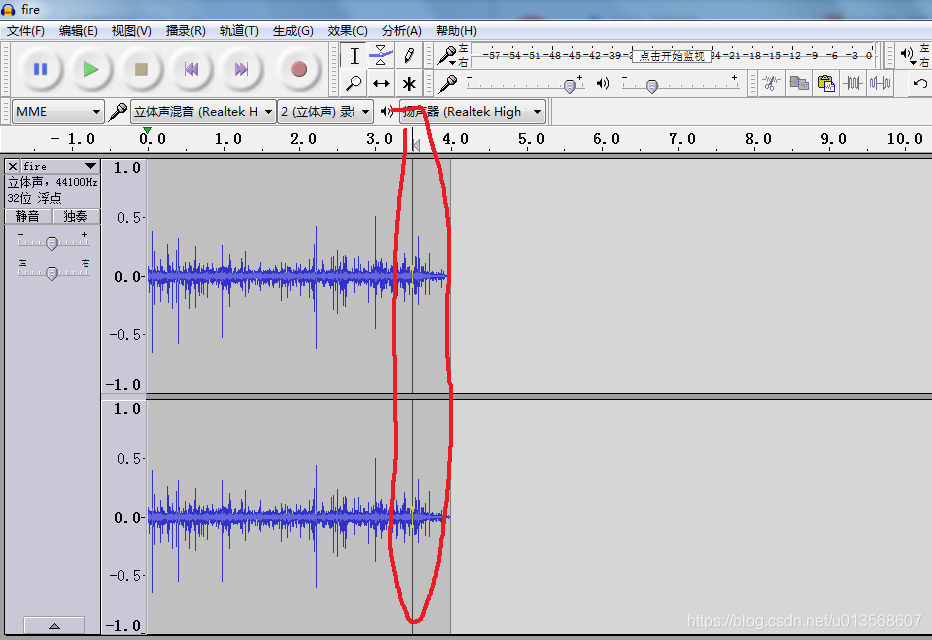
Task: Pause playback with the Pause button
Action: [x=40, y=70]
